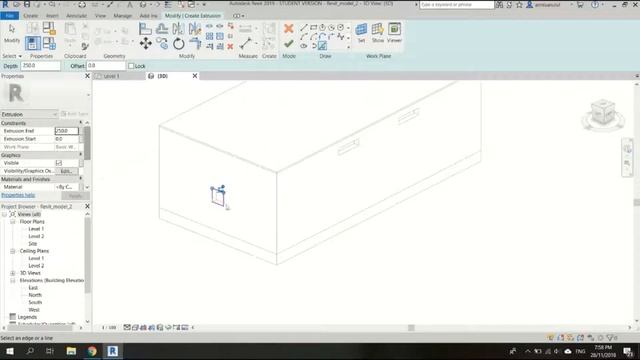Open the Extrusion type selector dropdown
The image size is (640, 360).
[29, 114]
